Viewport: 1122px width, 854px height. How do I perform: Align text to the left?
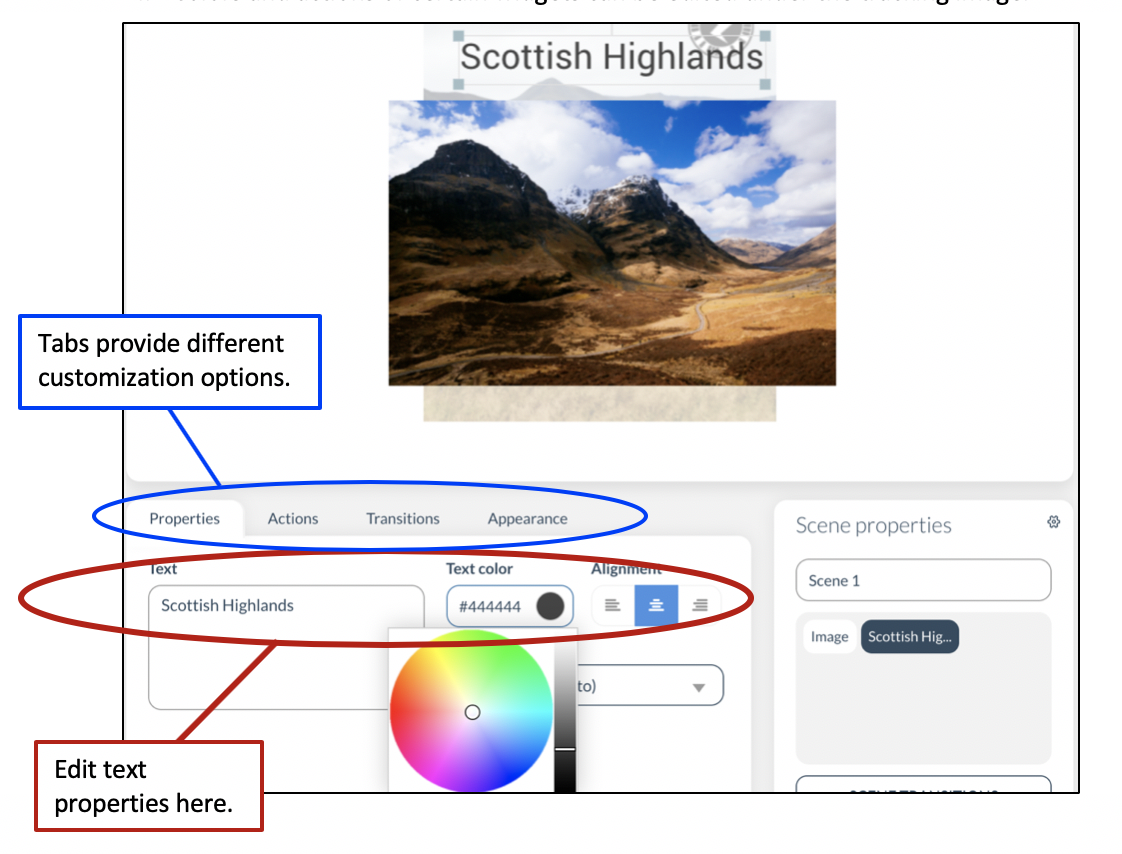(613, 606)
